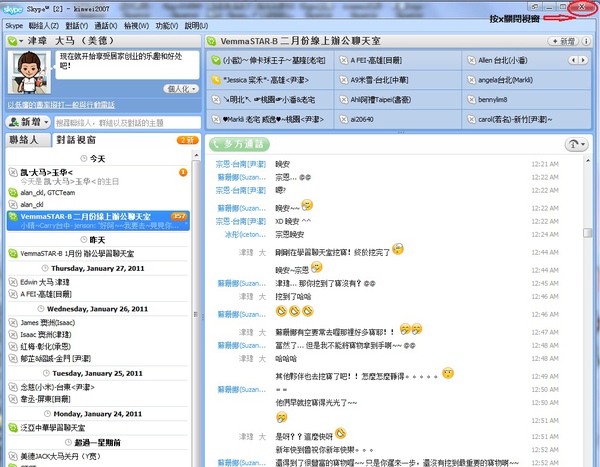The width and height of the screenshot is (600, 467).
Task: Select participant A9米雪-台北[中華]
Action: tap(398, 80)
